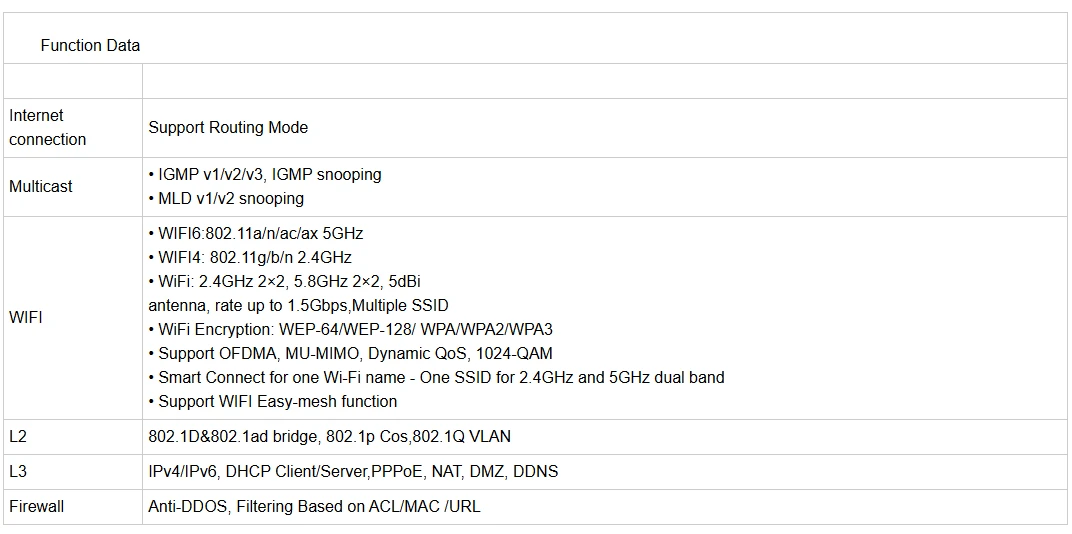This screenshot has width=1072, height=534.
Task: Click the Function Data table header
Action: tap(90, 46)
